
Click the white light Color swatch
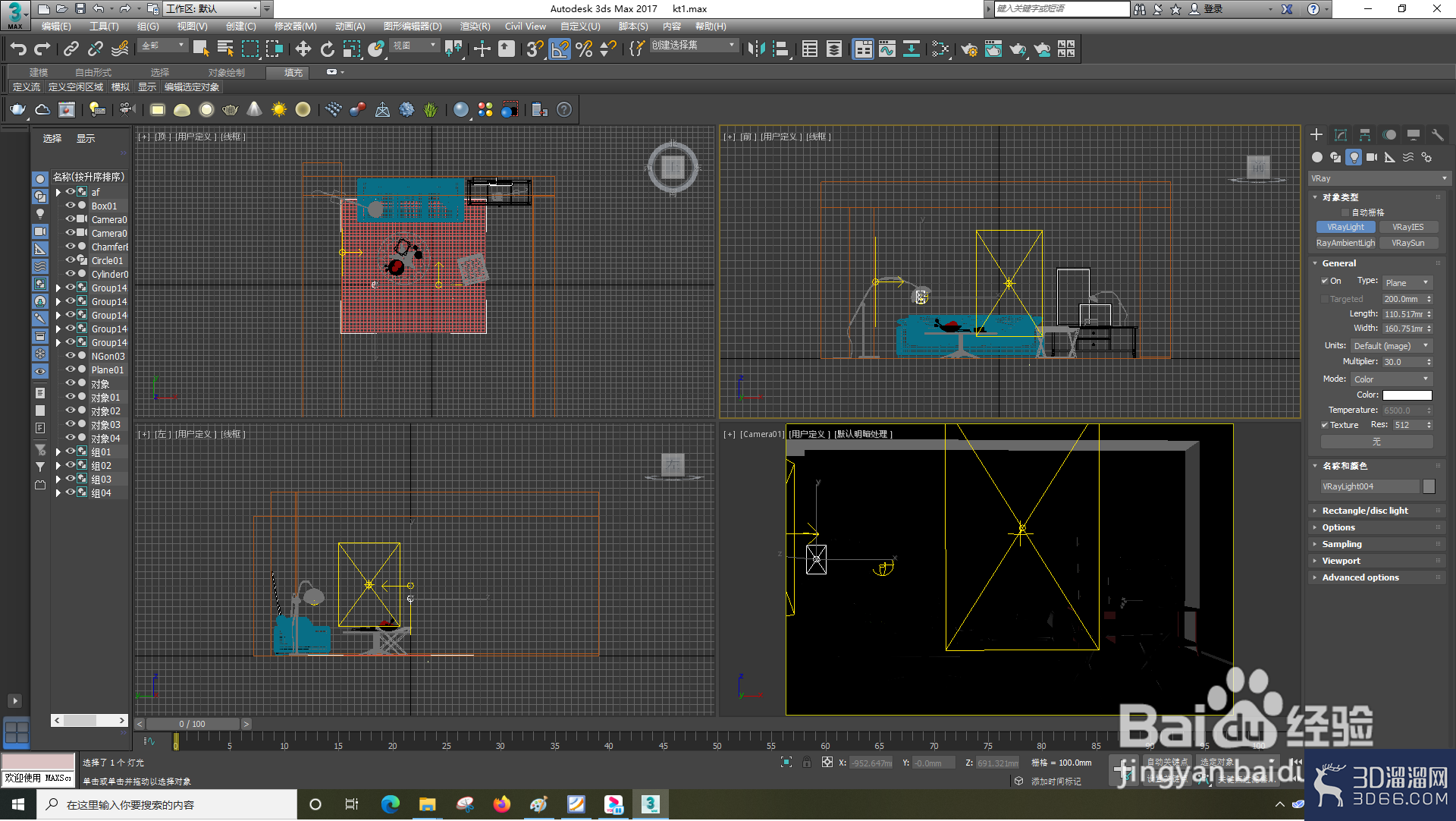point(1407,395)
